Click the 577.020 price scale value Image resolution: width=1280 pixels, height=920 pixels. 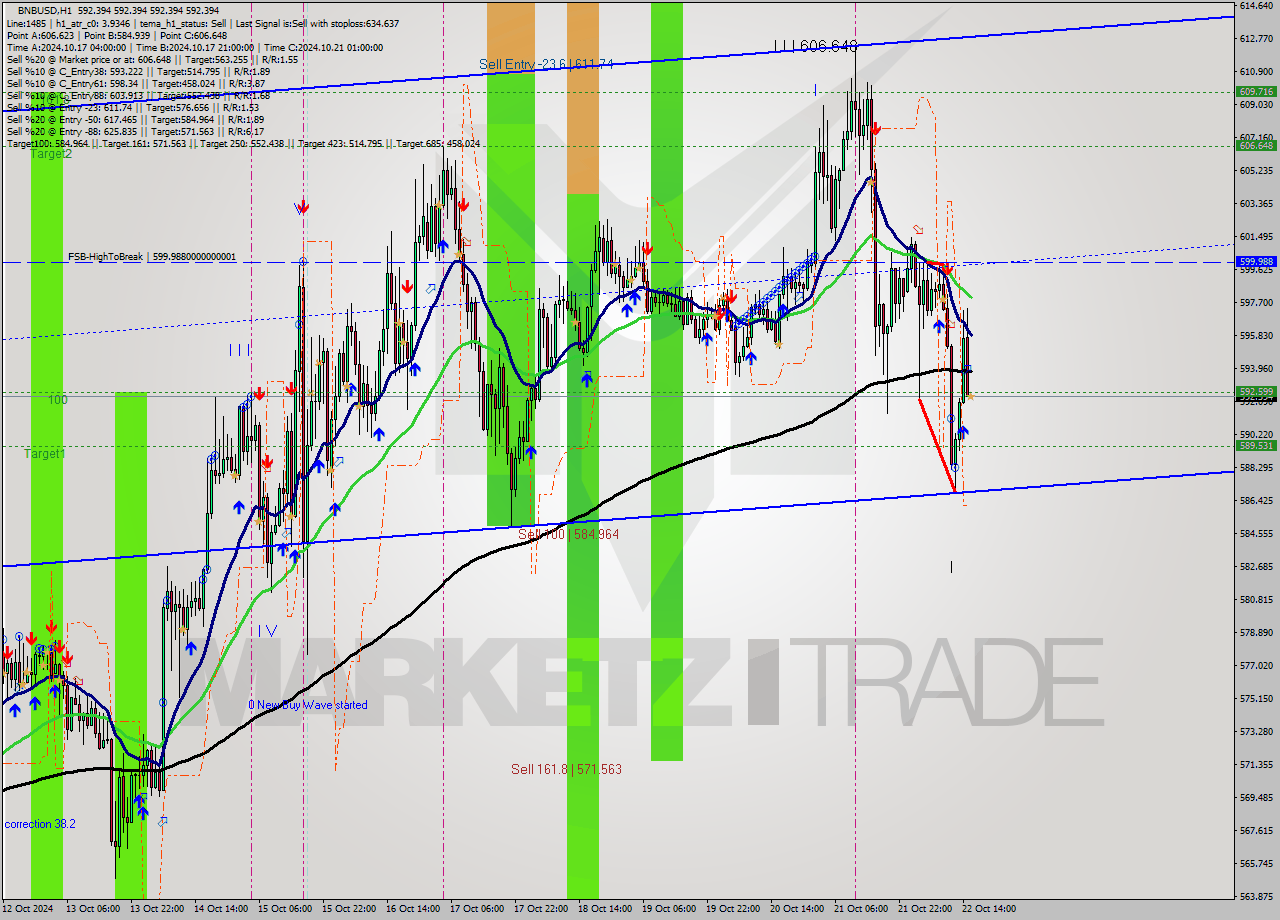[x=1256, y=666]
